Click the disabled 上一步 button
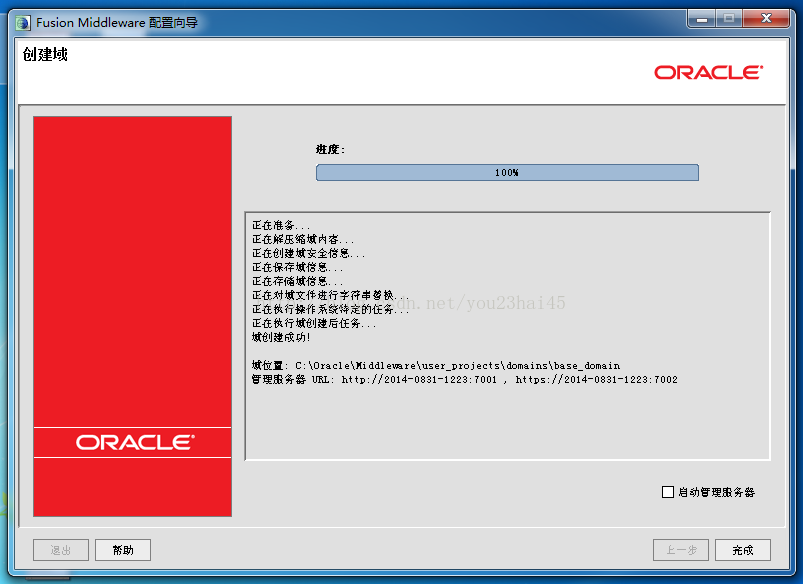803x584 pixels. pyautogui.click(x=681, y=550)
